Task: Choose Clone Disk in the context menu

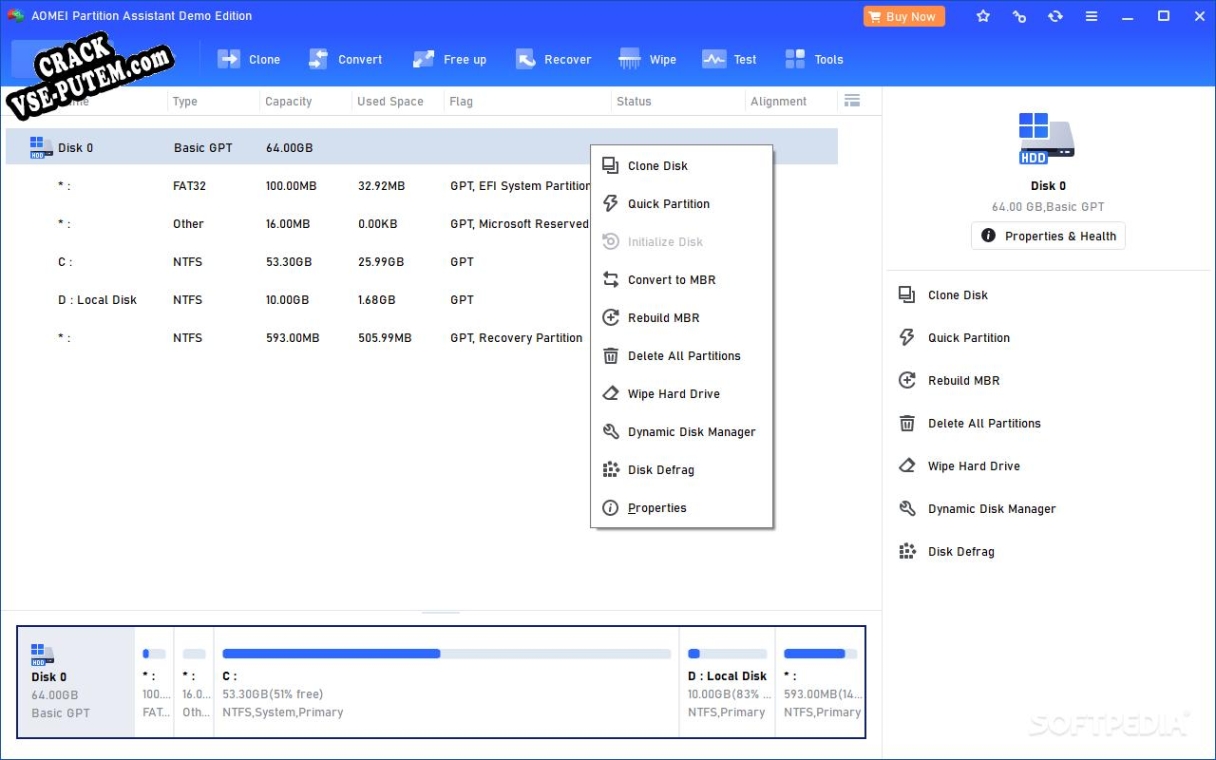Action: pos(682,166)
